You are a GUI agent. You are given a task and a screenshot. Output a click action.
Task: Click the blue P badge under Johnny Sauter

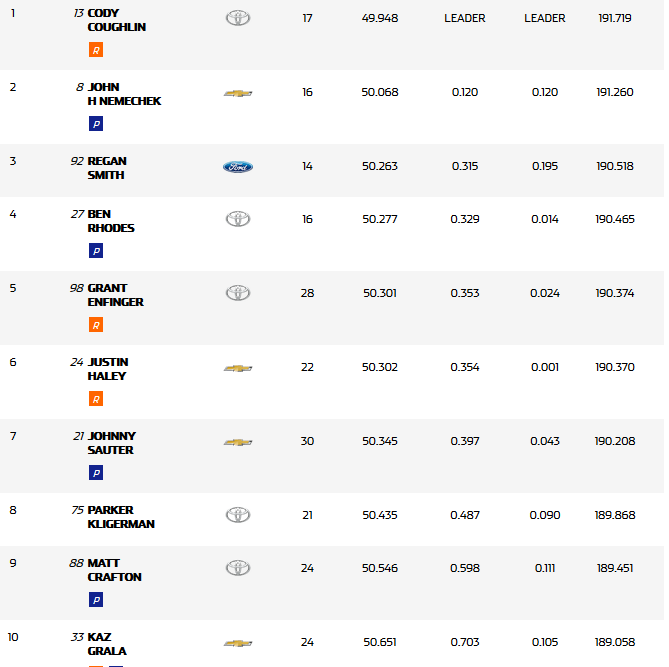(96, 473)
